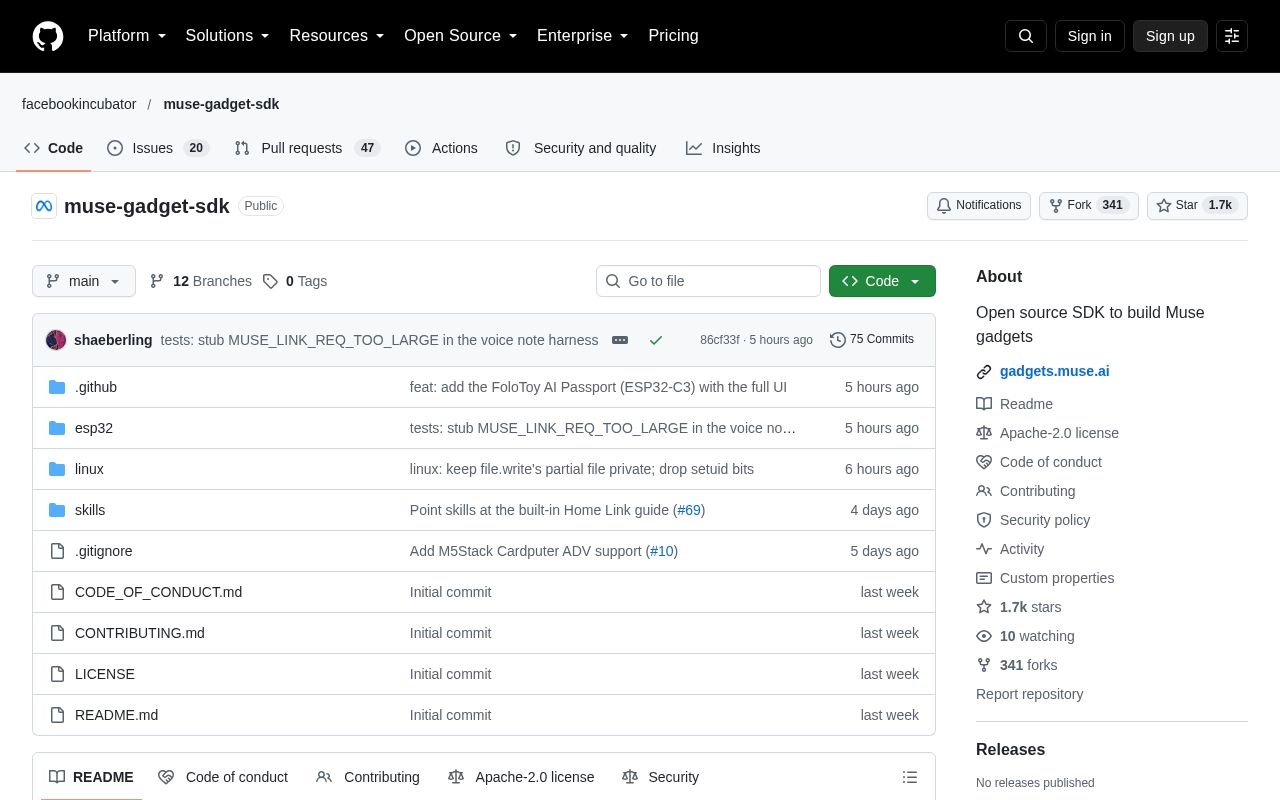Image resolution: width=1280 pixels, height=800 pixels.
Task: Open the skills folder
Action: pyautogui.click(x=90, y=510)
